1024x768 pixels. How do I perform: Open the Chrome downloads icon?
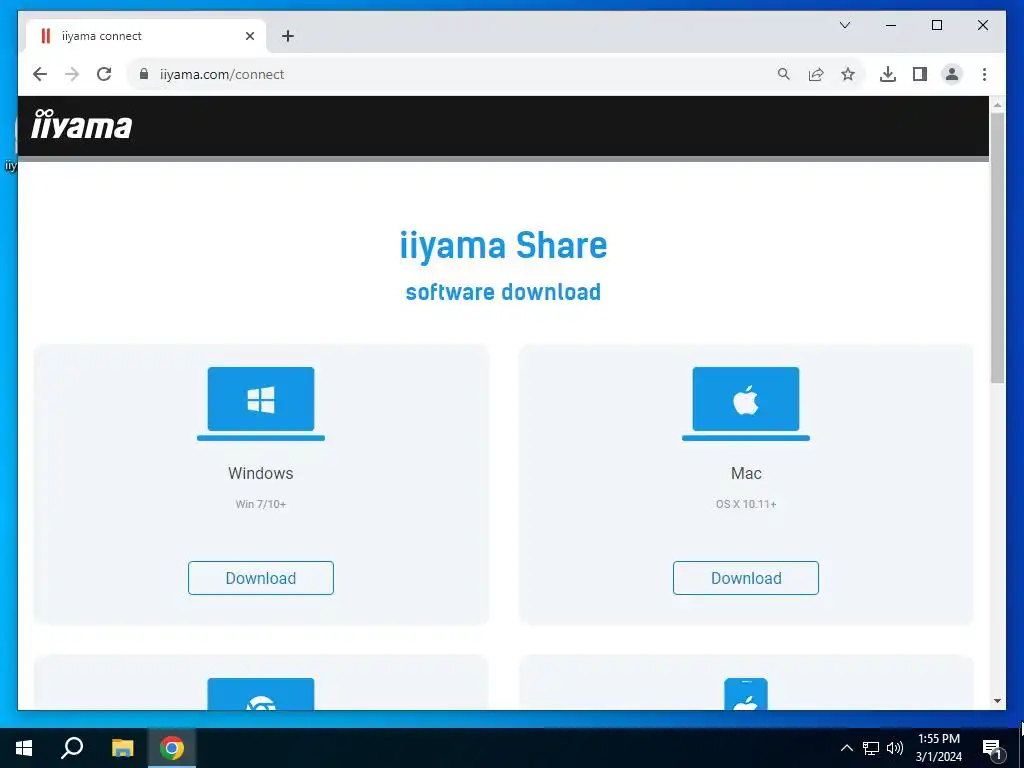pos(888,74)
